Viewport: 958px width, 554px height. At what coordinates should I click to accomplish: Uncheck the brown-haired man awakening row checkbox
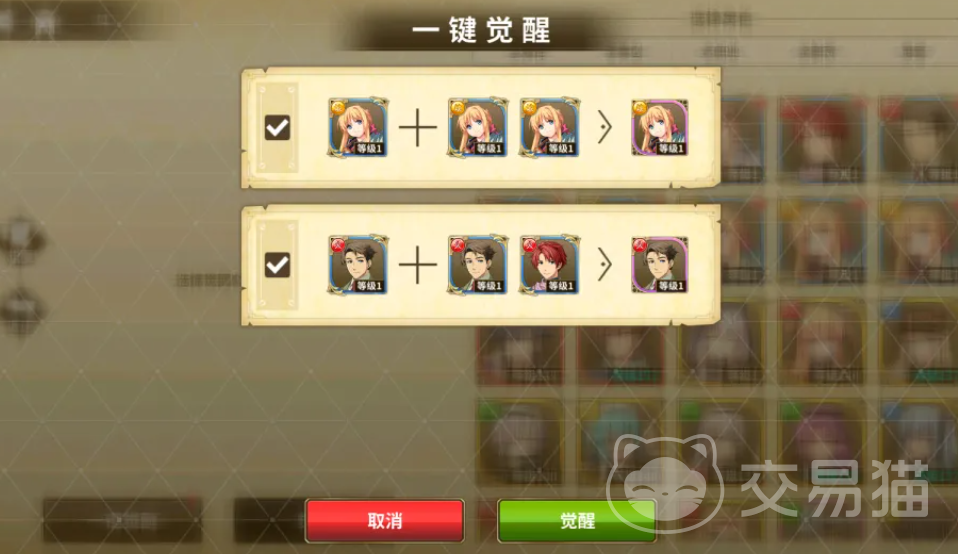pyautogui.click(x=277, y=265)
